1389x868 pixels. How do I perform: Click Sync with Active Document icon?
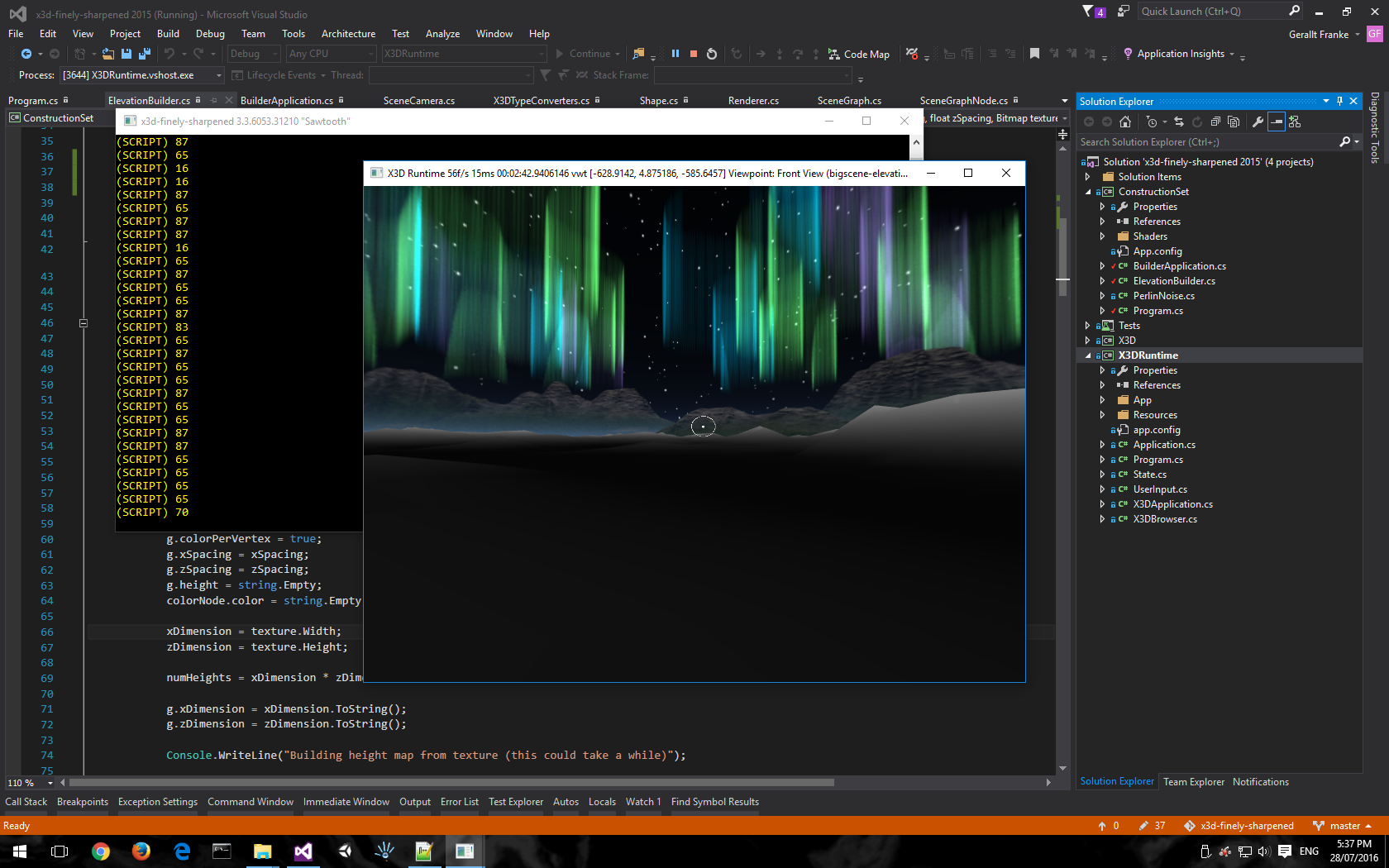click(1179, 122)
